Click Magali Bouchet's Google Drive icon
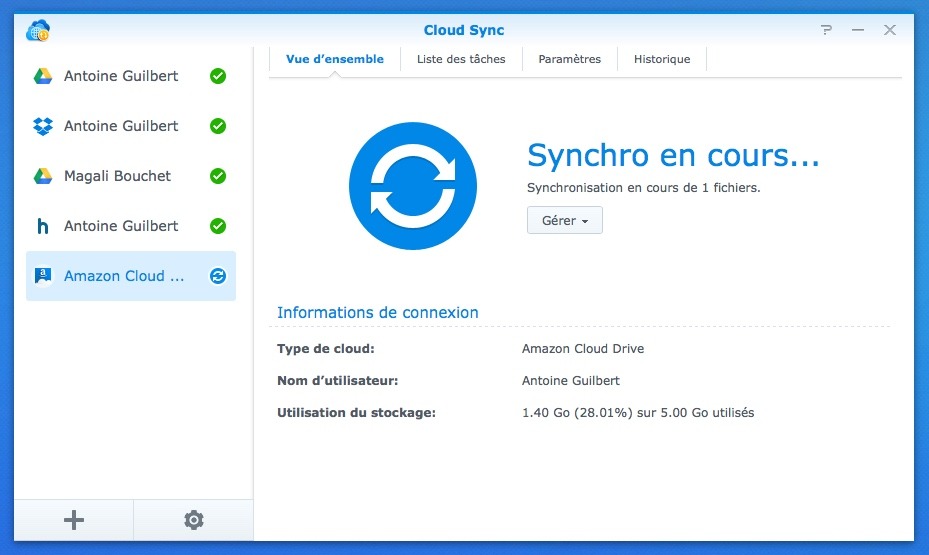This screenshot has width=929, height=555. 43,176
